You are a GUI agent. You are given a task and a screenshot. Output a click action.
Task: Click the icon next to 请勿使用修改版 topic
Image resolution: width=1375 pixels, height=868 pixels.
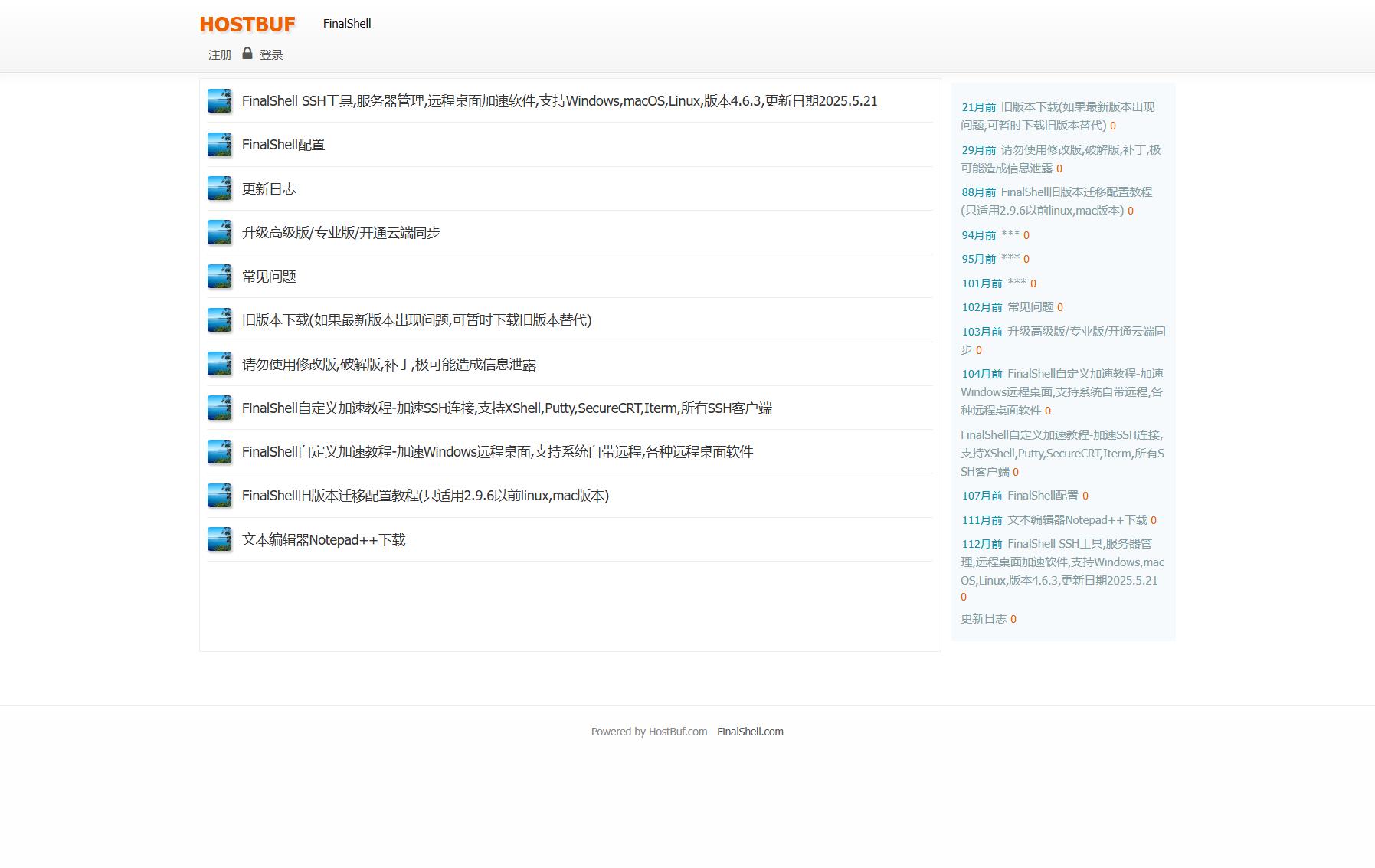220,364
